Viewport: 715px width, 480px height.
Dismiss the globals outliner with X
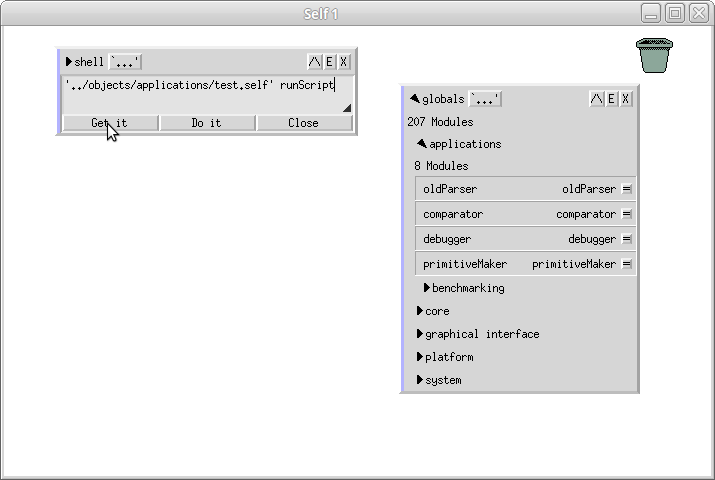pos(626,99)
